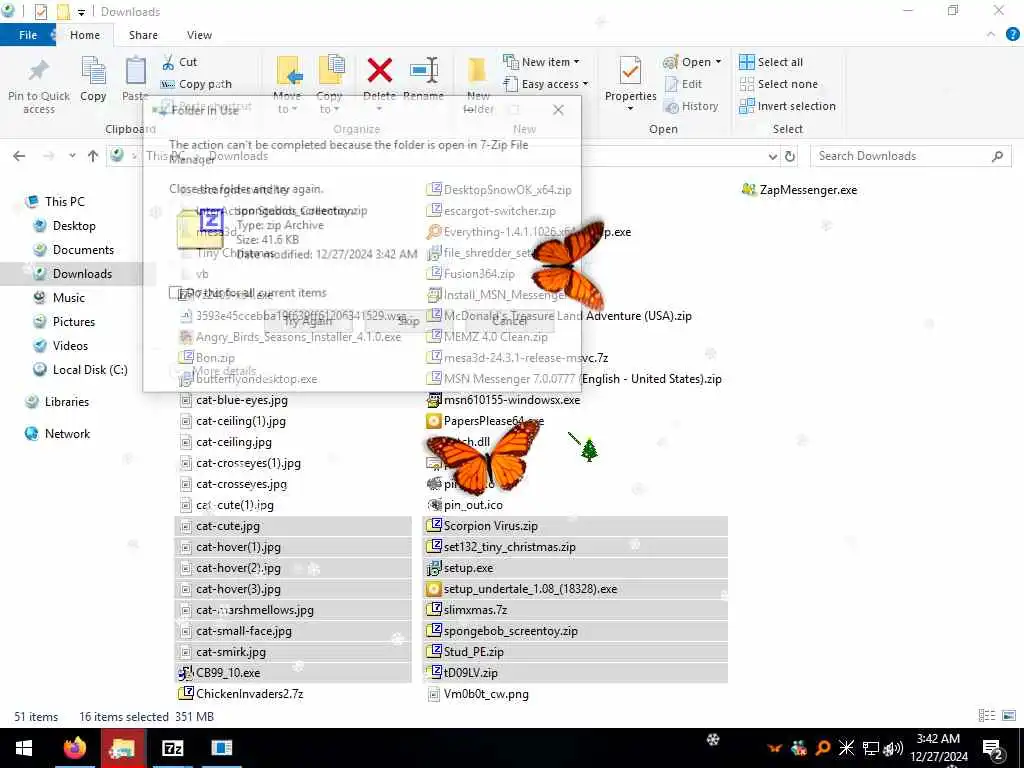The image size is (1024, 768).
Task: Expand the New item dropdown
Action: pos(577,62)
